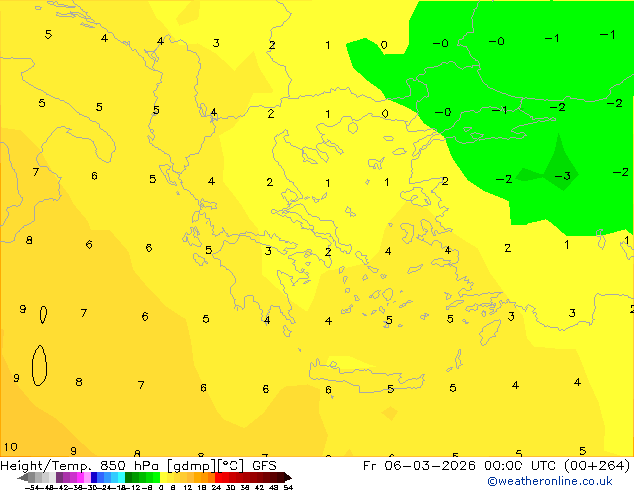Image resolution: width=634 pixels, height=490 pixels.
Task: Click the weatheronline.co.uk copyright link
Action: (549, 481)
